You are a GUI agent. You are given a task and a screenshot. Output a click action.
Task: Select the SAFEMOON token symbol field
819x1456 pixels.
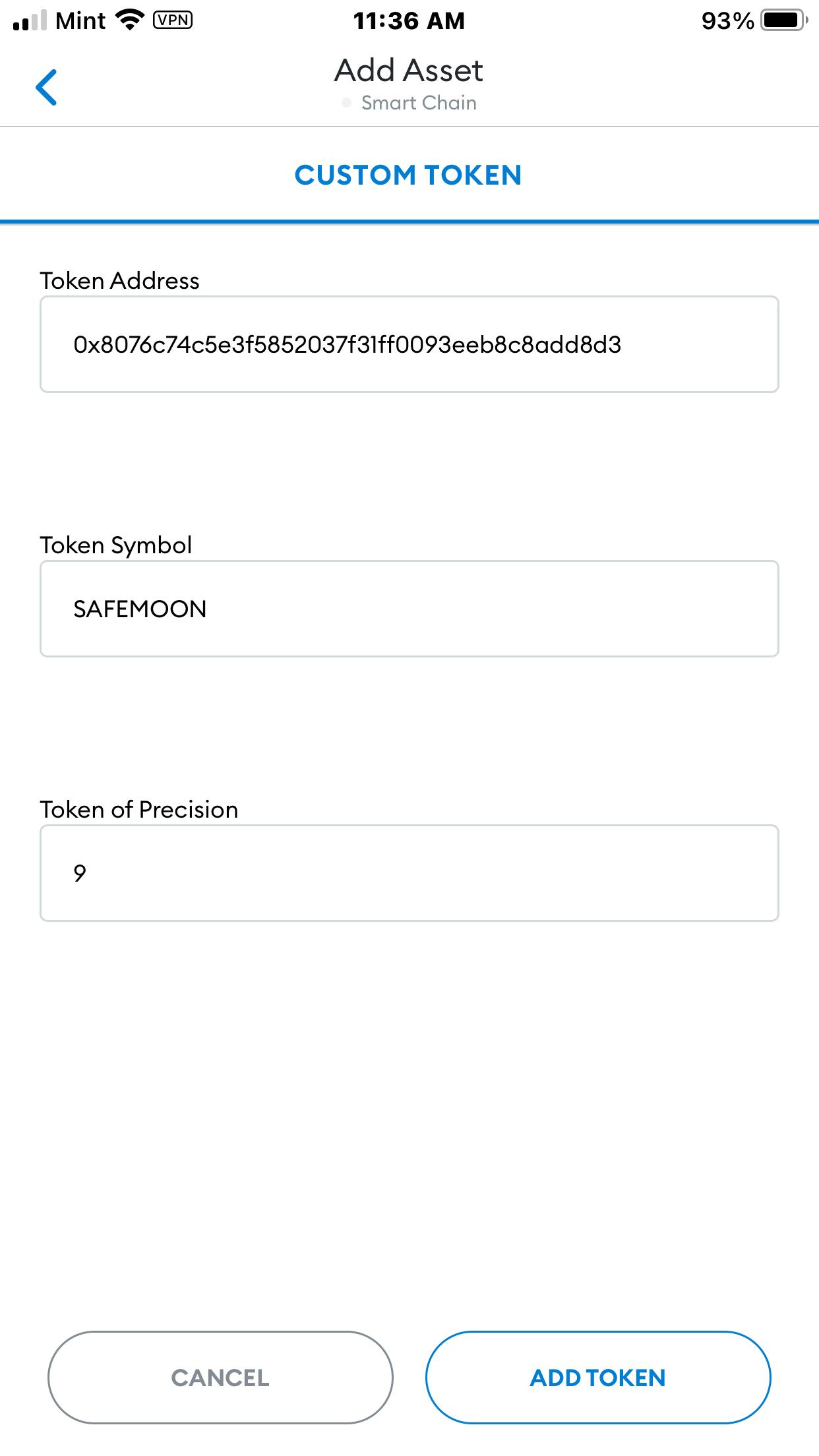tap(409, 608)
